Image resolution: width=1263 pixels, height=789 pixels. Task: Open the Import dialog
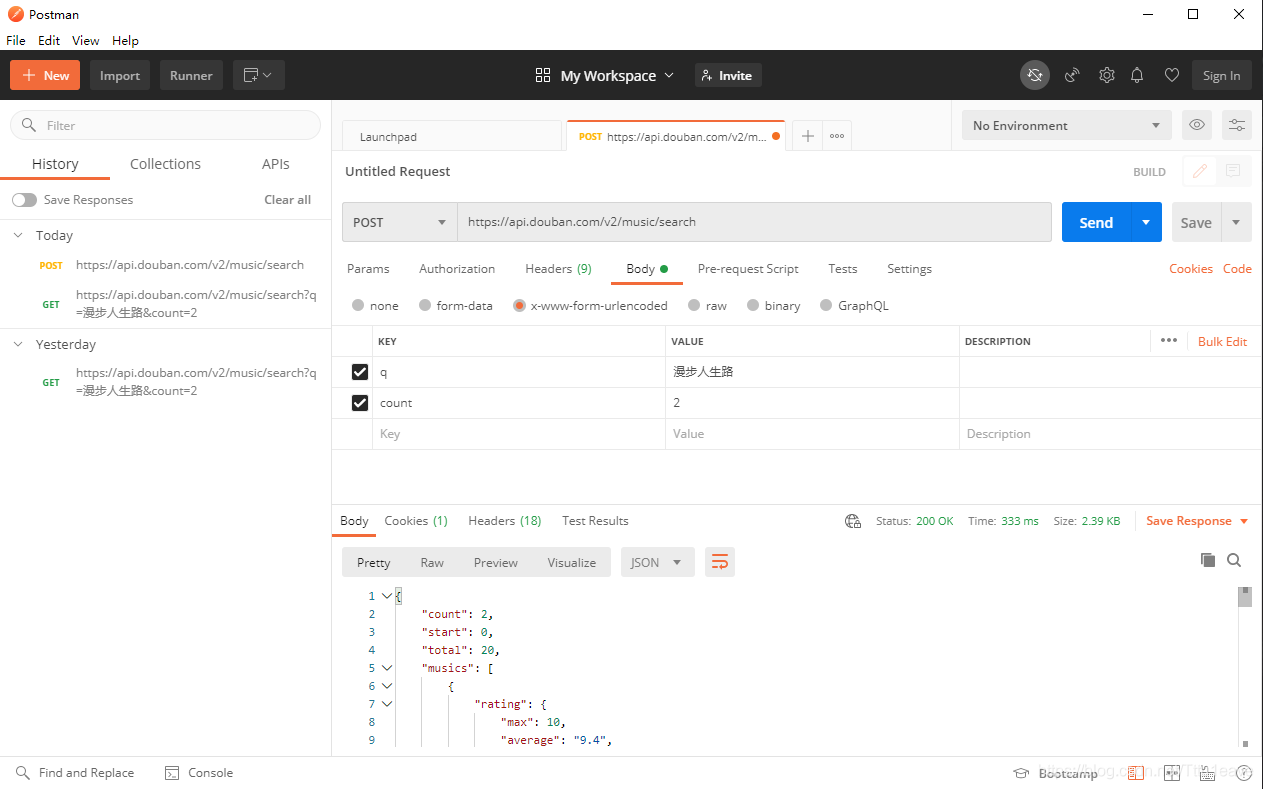120,75
